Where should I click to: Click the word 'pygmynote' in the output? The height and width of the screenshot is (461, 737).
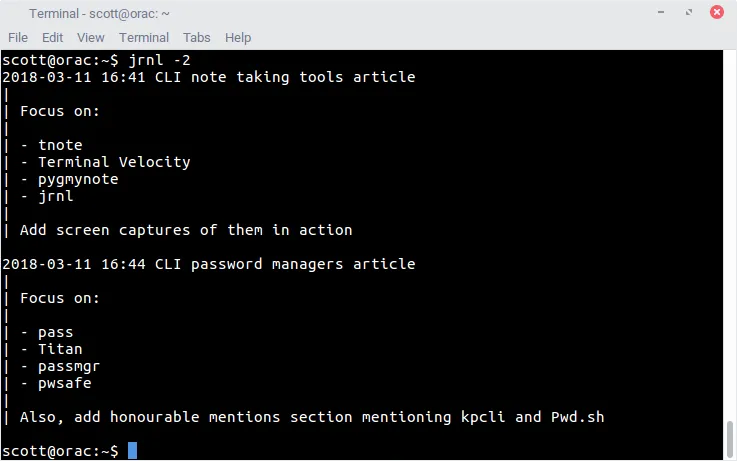point(78,179)
